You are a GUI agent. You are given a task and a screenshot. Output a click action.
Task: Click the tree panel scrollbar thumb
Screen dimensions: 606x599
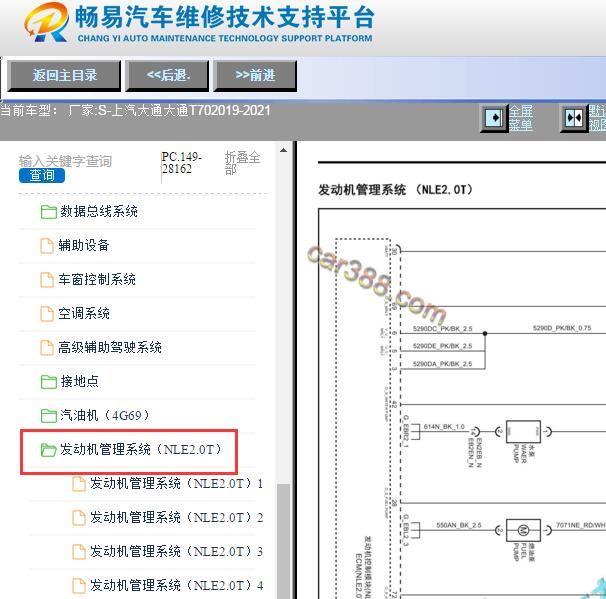[x=284, y=541]
